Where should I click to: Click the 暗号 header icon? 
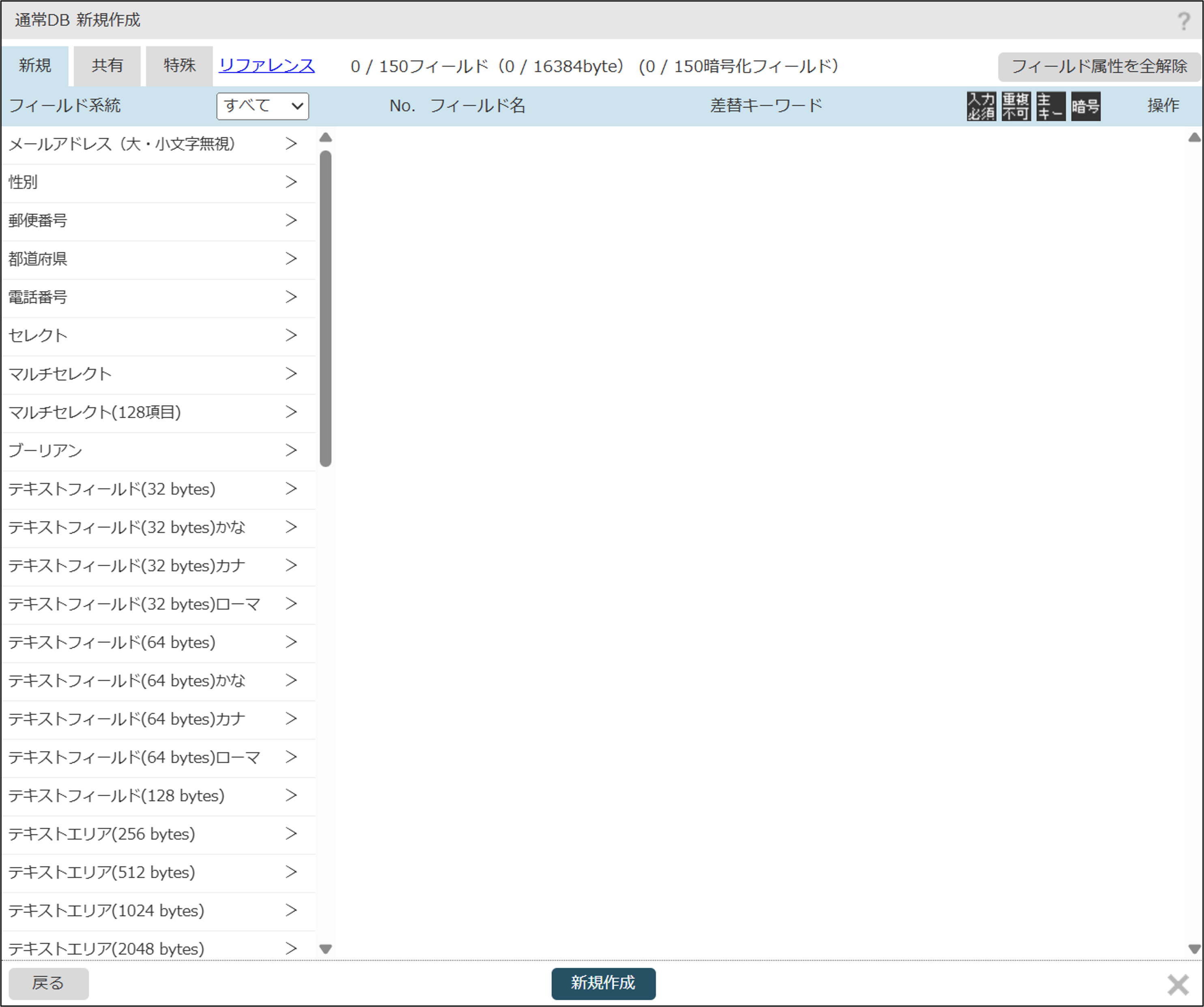click(x=1085, y=106)
